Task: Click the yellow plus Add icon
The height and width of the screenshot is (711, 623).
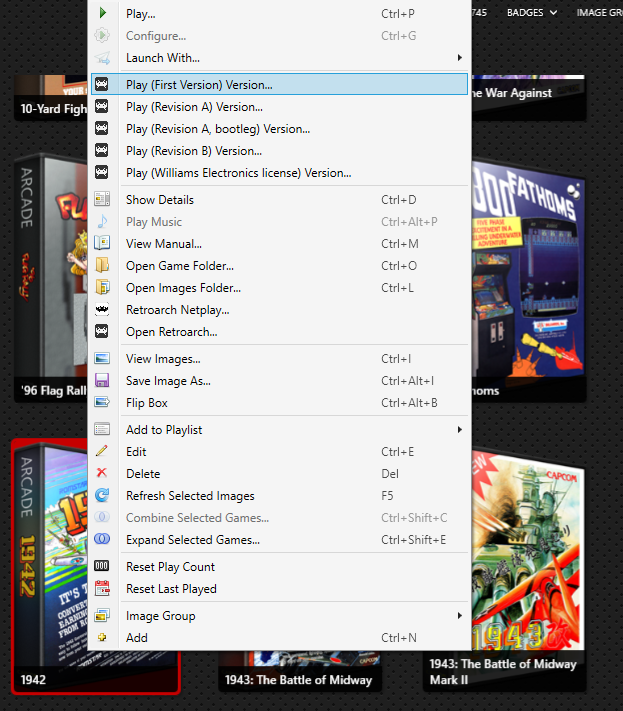Action: (x=102, y=637)
